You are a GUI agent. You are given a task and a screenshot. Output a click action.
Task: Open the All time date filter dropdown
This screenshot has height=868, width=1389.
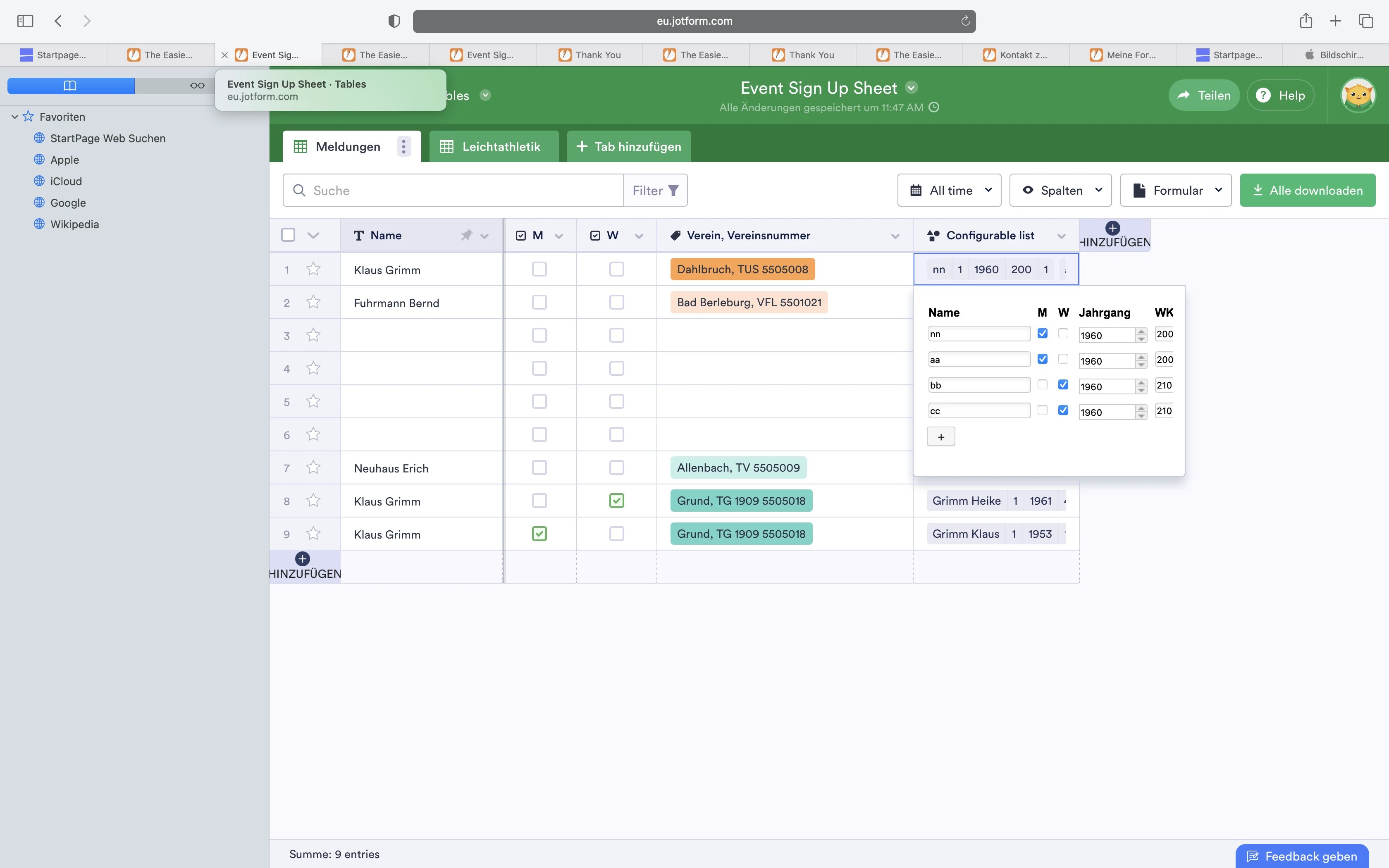pyautogui.click(x=948, y=190)
